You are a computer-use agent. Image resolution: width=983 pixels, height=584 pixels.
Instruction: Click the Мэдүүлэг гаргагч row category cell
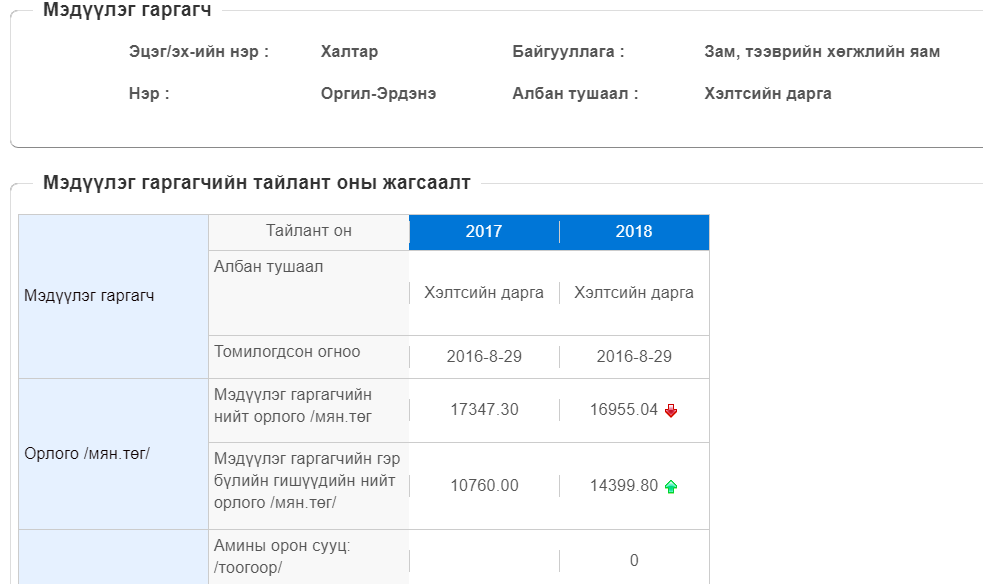113,296
